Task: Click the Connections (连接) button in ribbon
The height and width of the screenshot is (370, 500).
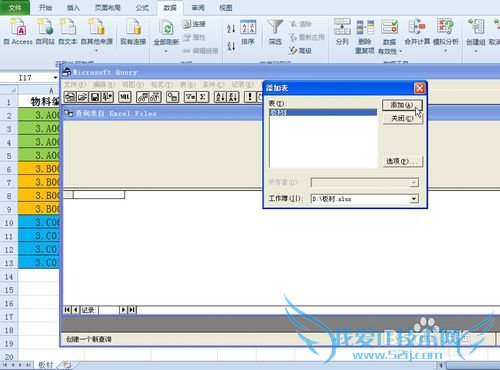Action: 195,24
